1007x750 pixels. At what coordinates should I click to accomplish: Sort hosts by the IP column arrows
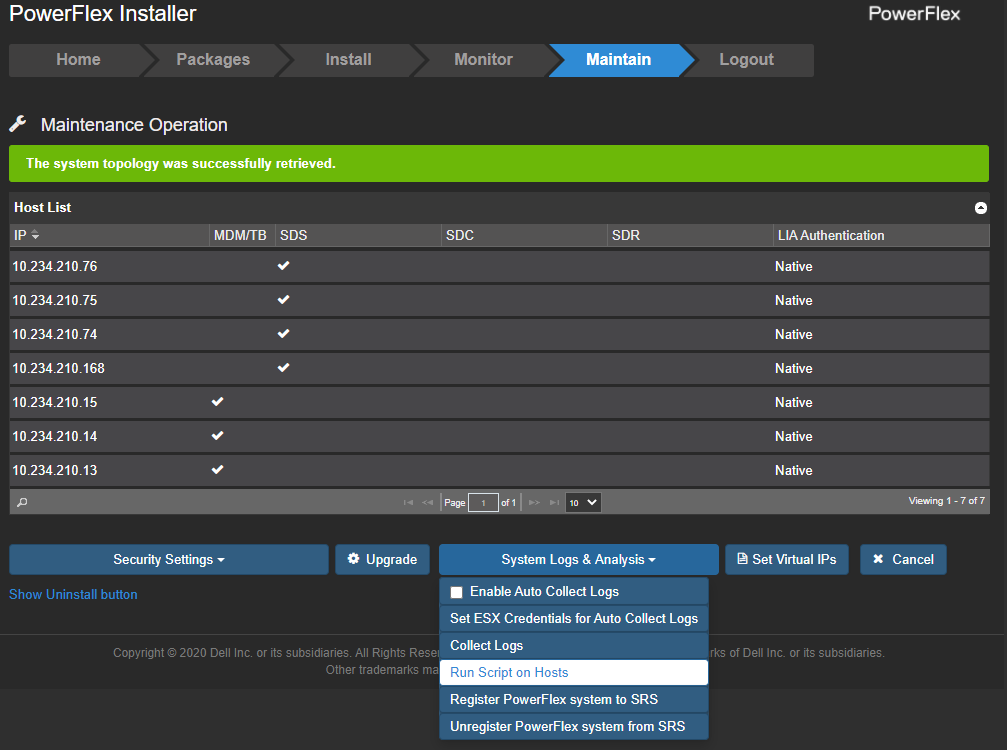(x=36, y=235)
